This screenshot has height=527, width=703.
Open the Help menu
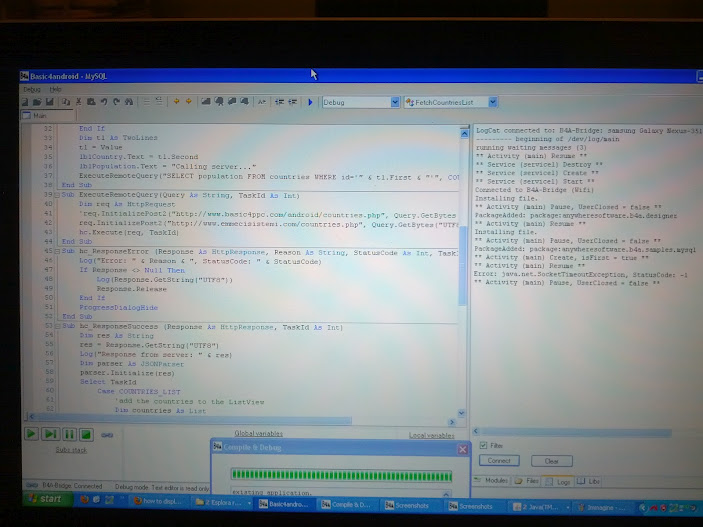click(55, 89)
